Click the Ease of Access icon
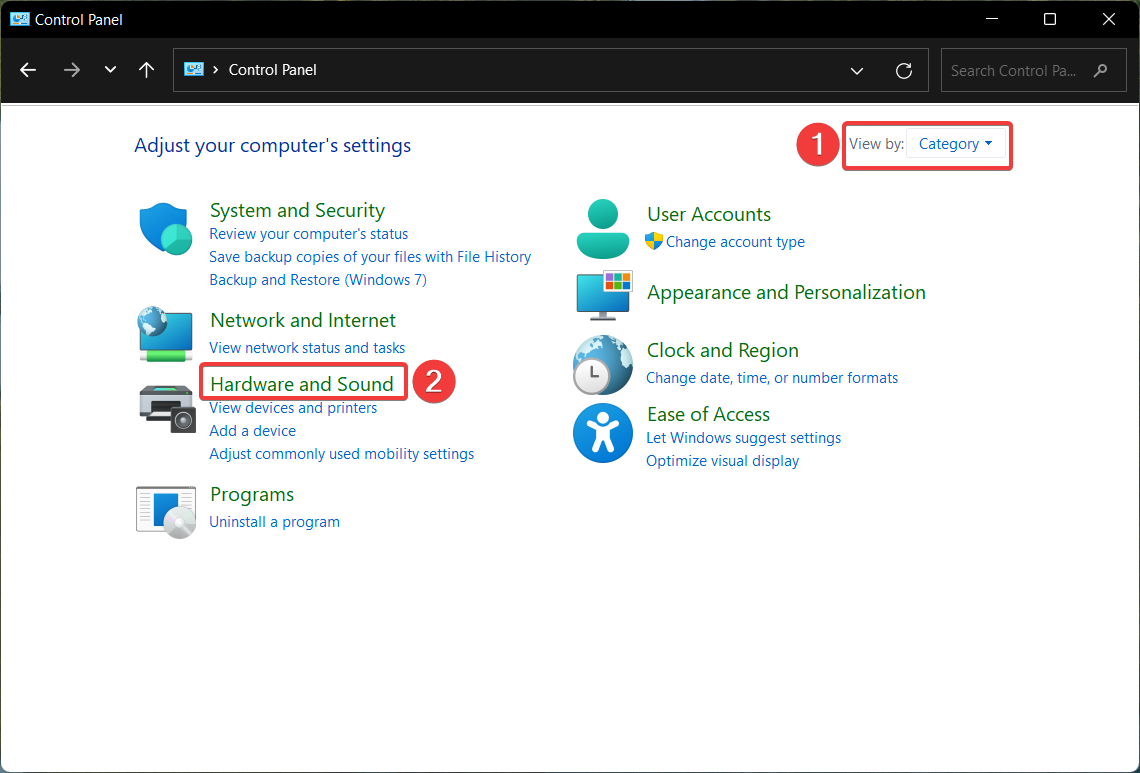 click(x=603, y=433)
